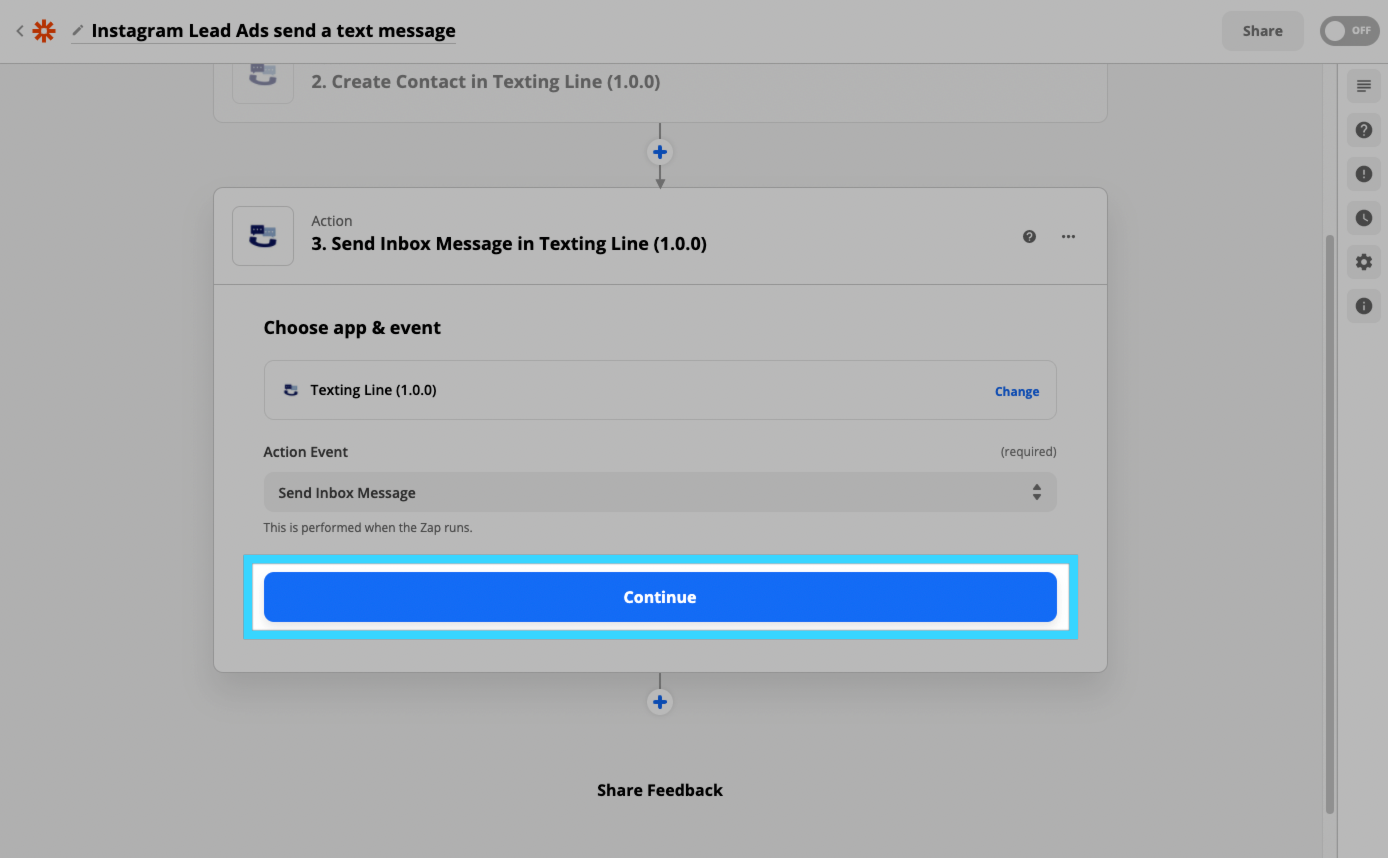Image resolution: width=1388 pixels, height=858 pixels.
Task: Click the 'Action Event' field label
Action: tap(306, 452)
